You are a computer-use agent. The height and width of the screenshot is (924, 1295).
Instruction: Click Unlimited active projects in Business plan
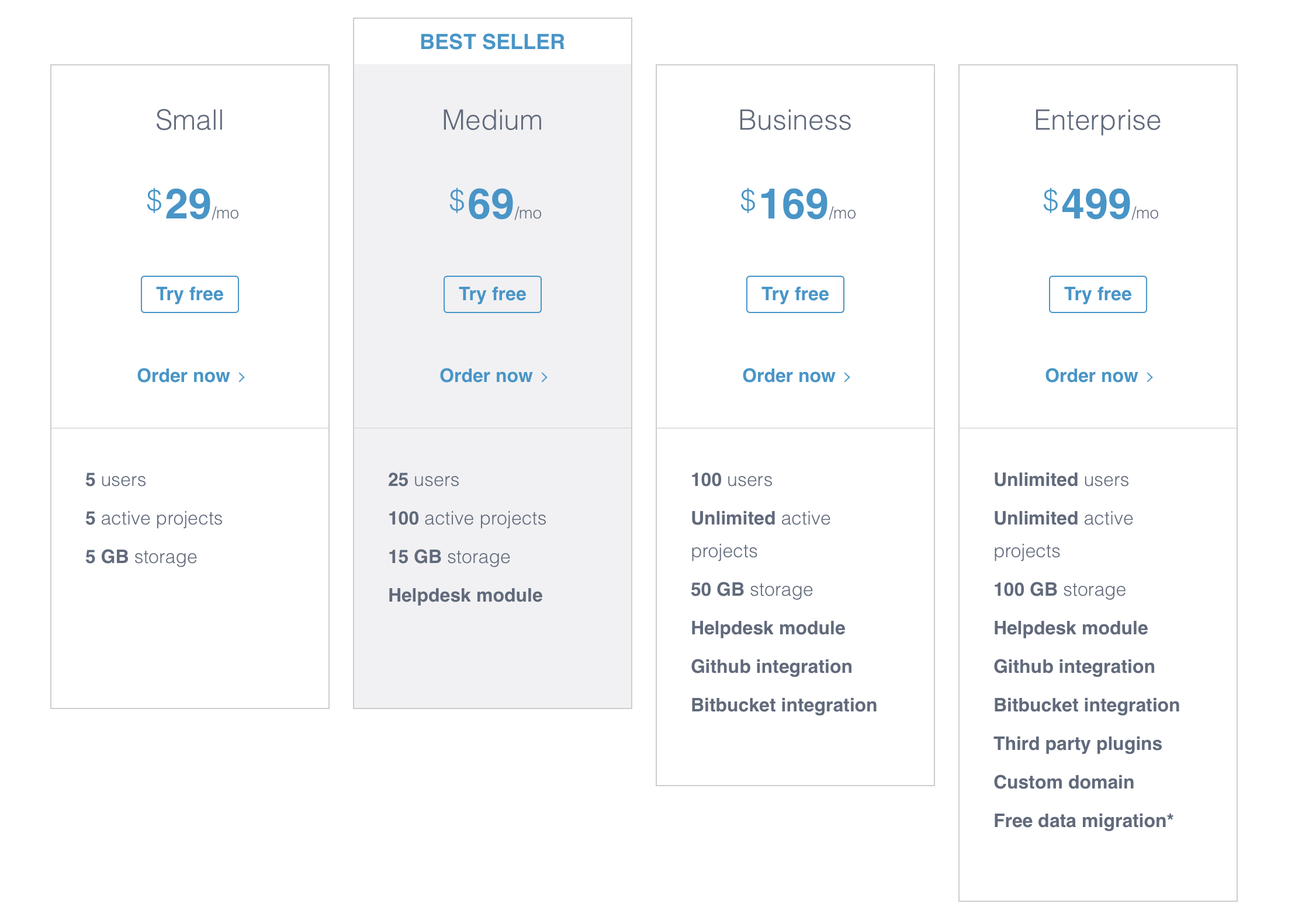tap(760, 534)
